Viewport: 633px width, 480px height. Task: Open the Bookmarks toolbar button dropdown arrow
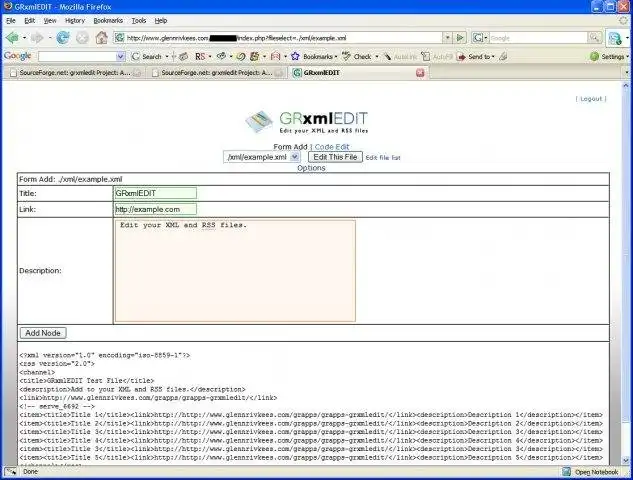pos(336,57)
